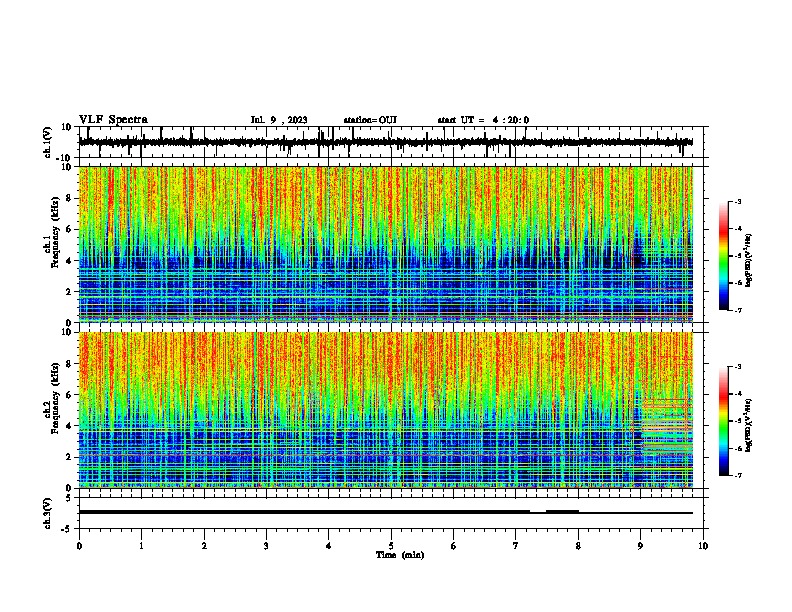
Task: Click inside the ch.2 spectrogram plot
Action: [386, 410]
